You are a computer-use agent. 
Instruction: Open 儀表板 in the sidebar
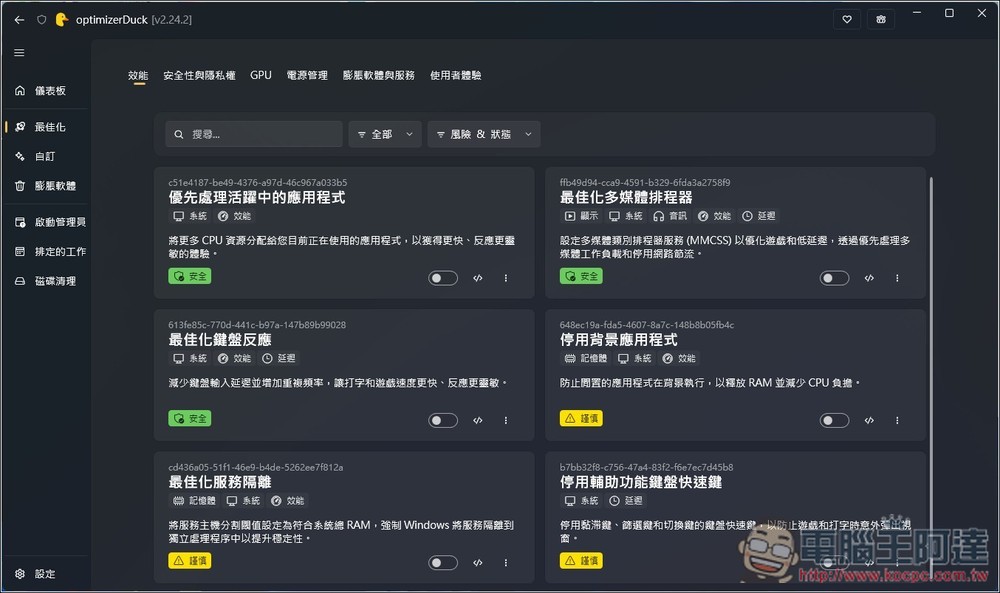point(46,91)
